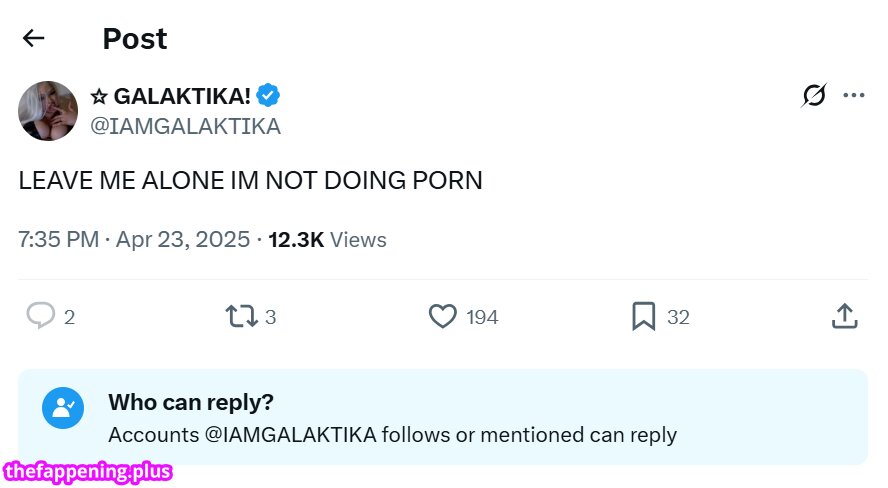Click the blue person icon beside Who can reply

click(x=63, y=407)
